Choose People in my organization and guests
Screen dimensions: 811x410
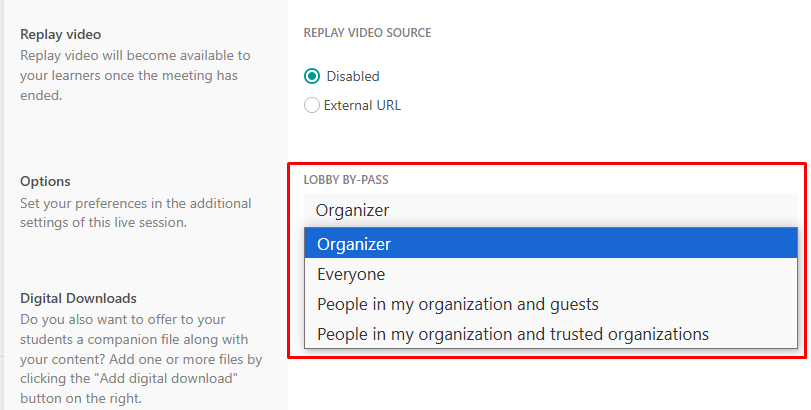tap(551, 304)
